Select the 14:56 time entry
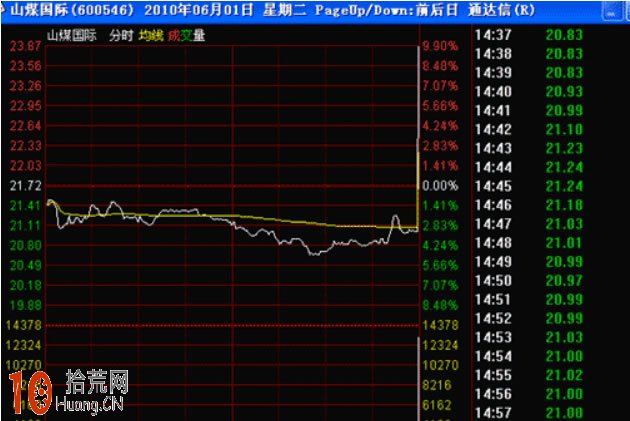The image size is (630, 421). pos(493,394)
